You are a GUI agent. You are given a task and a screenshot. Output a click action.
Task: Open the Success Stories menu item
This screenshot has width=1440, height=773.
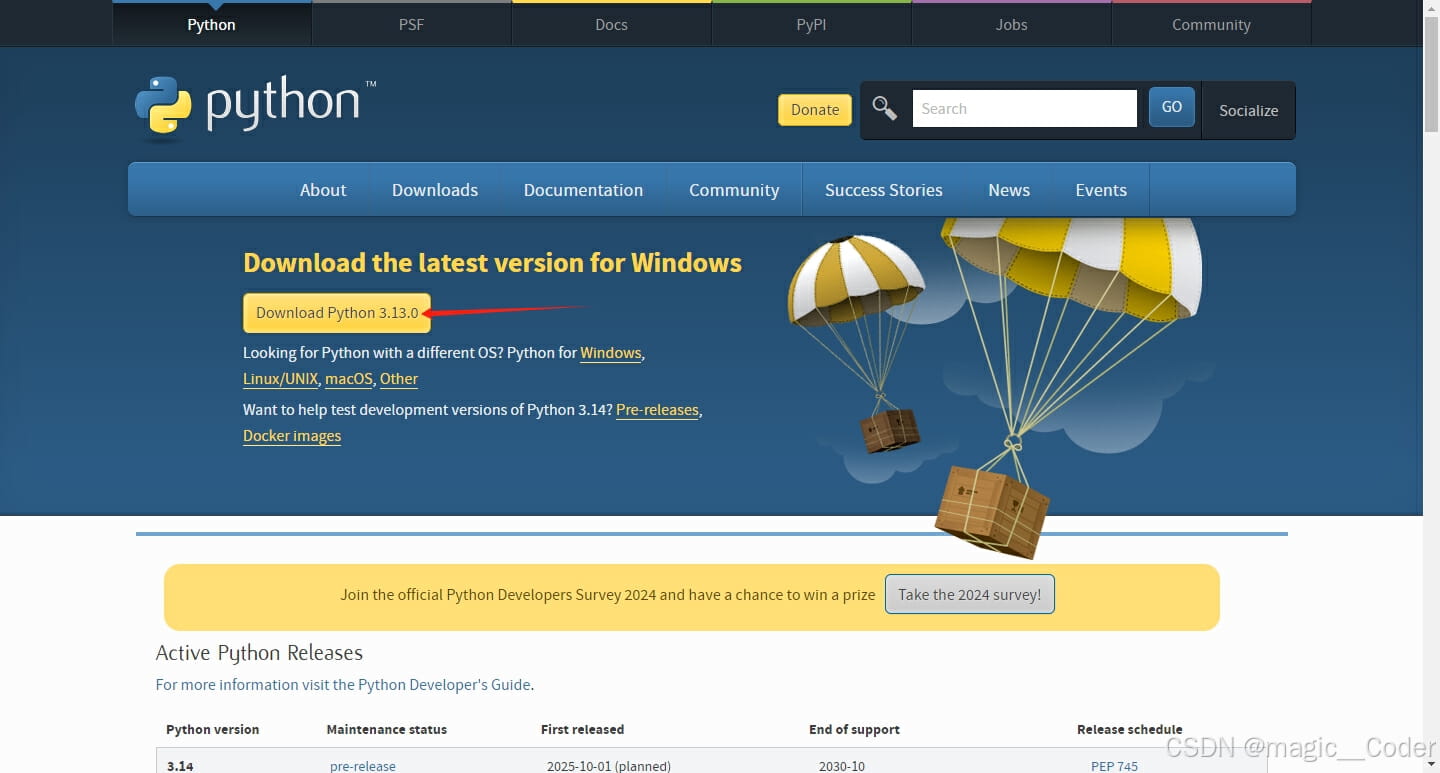point(884,190)
